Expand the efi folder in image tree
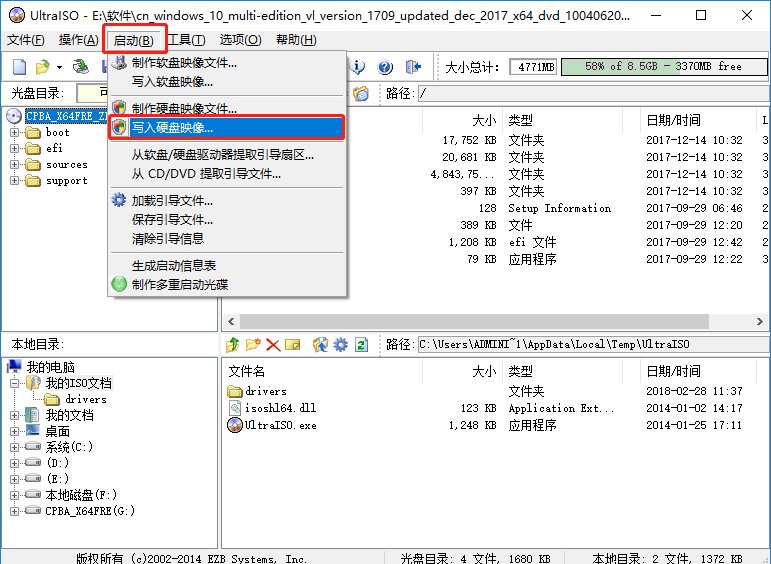771x564 pixels. (14, 148)
